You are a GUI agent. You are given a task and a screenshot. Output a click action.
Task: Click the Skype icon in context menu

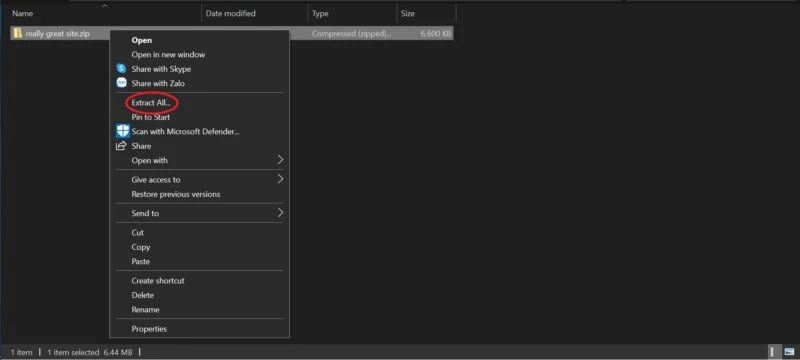click(121, 68)
